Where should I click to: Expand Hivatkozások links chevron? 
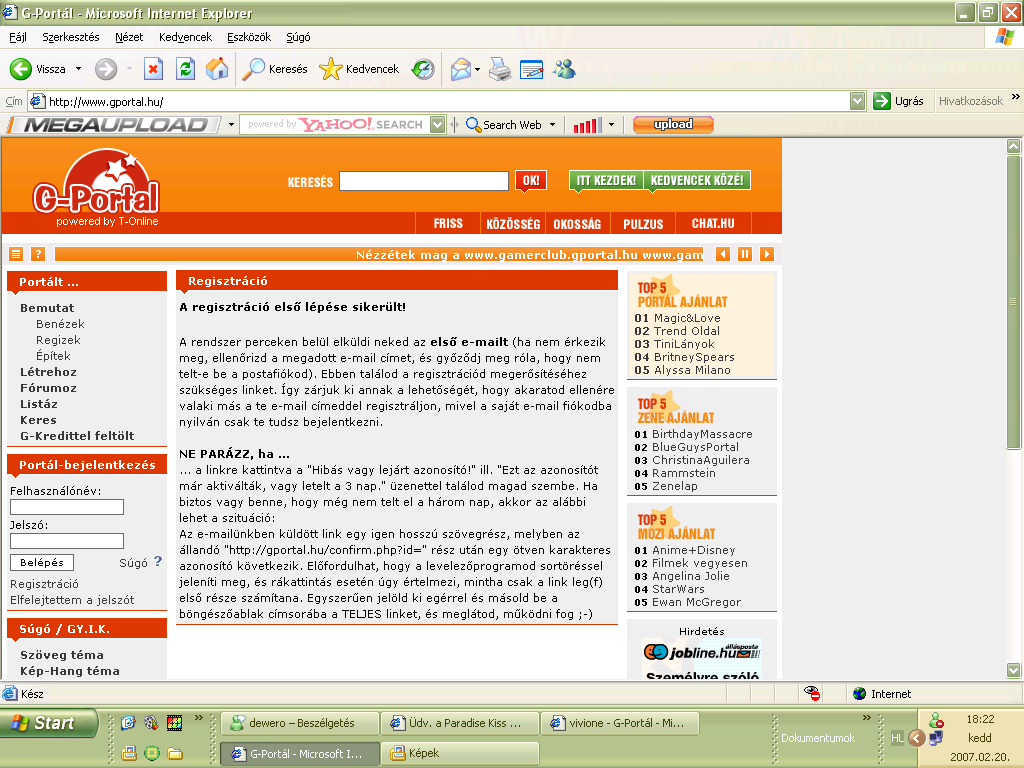(x=1016, y=97)
